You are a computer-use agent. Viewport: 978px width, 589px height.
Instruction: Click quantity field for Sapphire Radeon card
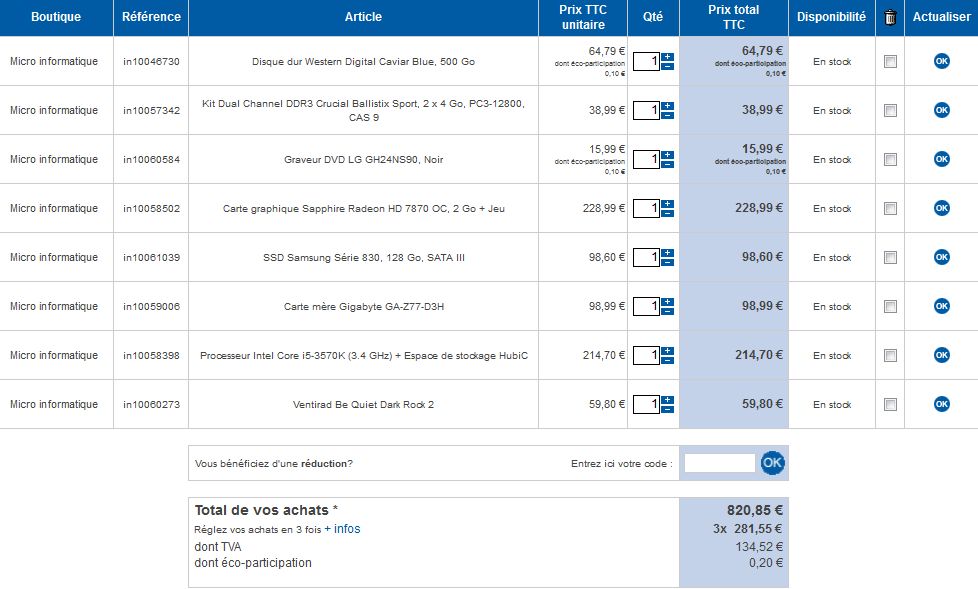coord(647,208)
